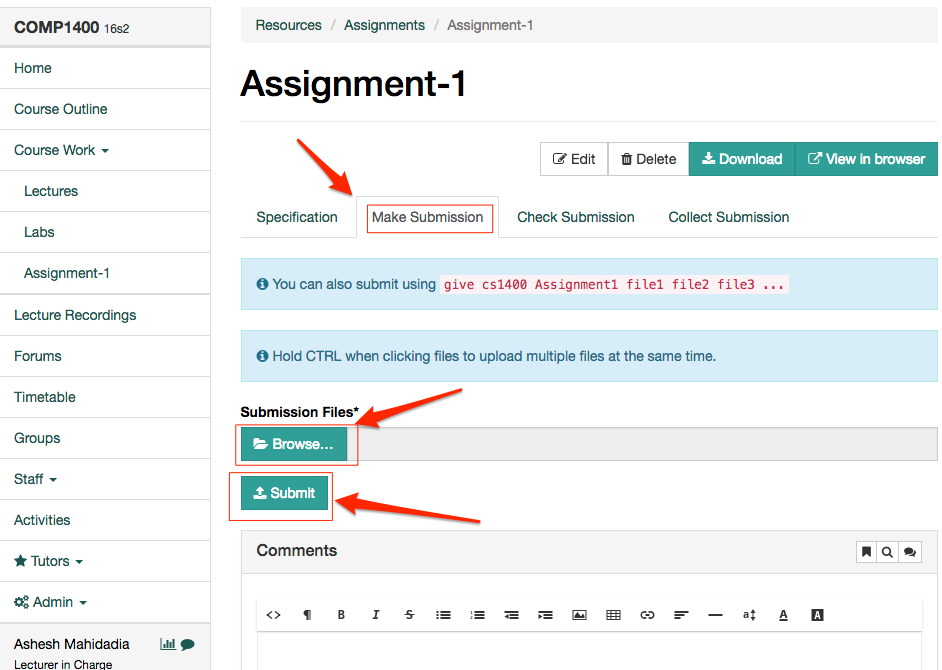Open Home in sidebar

(105, 68)
